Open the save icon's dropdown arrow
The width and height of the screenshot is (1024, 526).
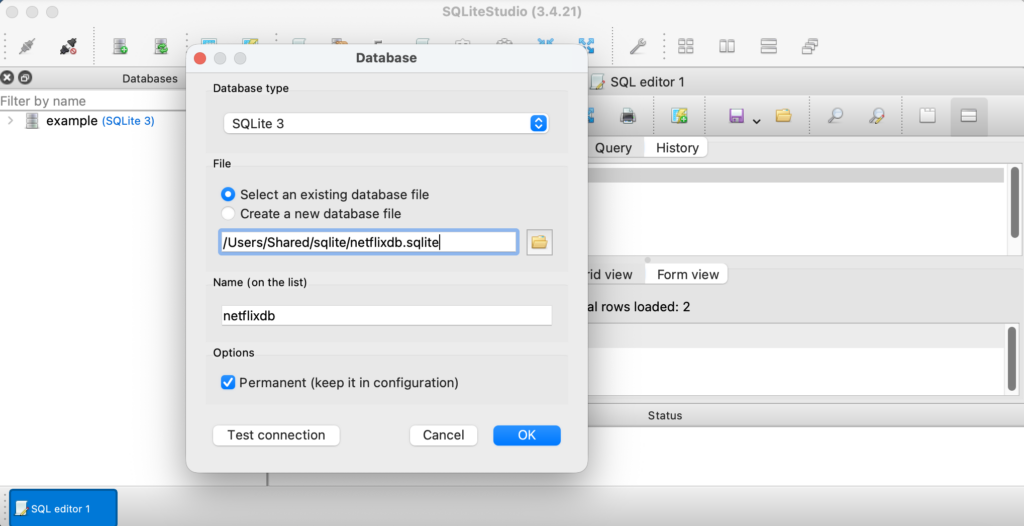tap(756, 121)
